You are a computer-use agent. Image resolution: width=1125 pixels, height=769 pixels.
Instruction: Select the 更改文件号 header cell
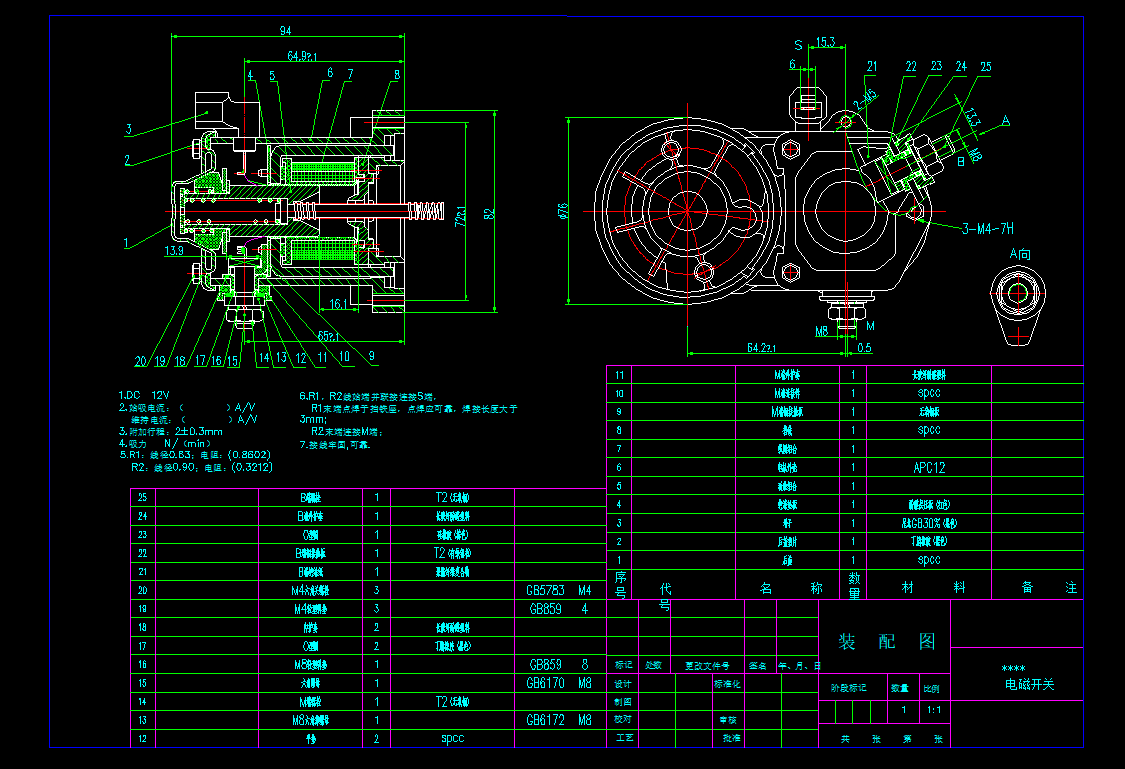click(707, 666)
